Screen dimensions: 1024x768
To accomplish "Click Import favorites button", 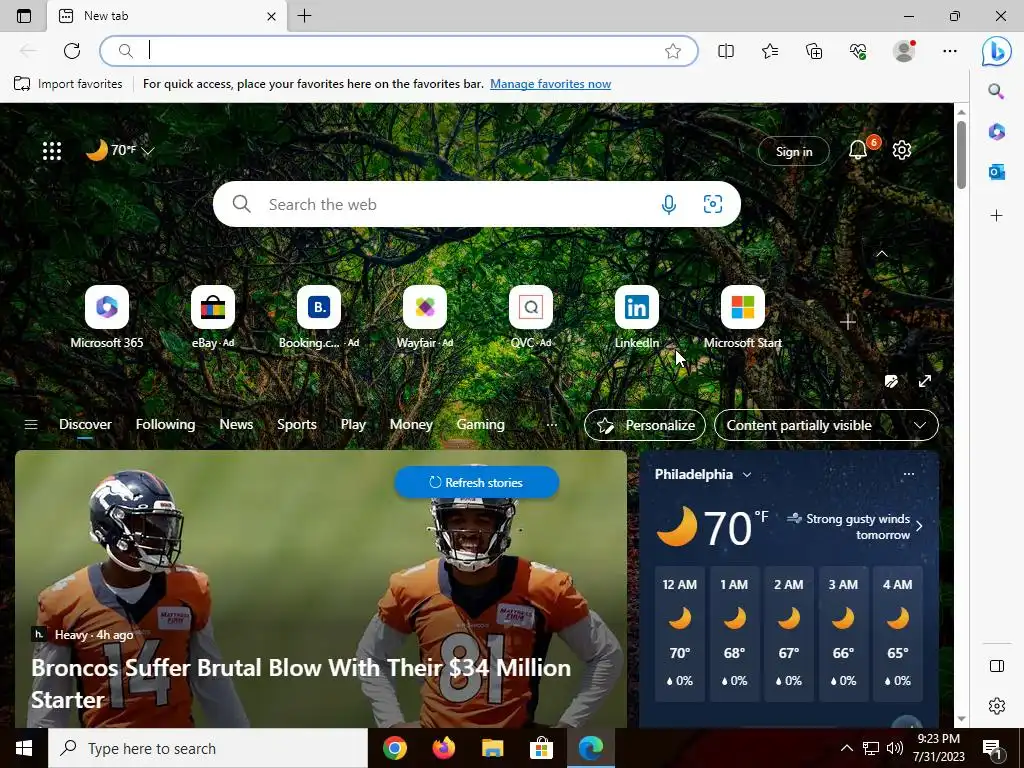I will click(69, 84).
